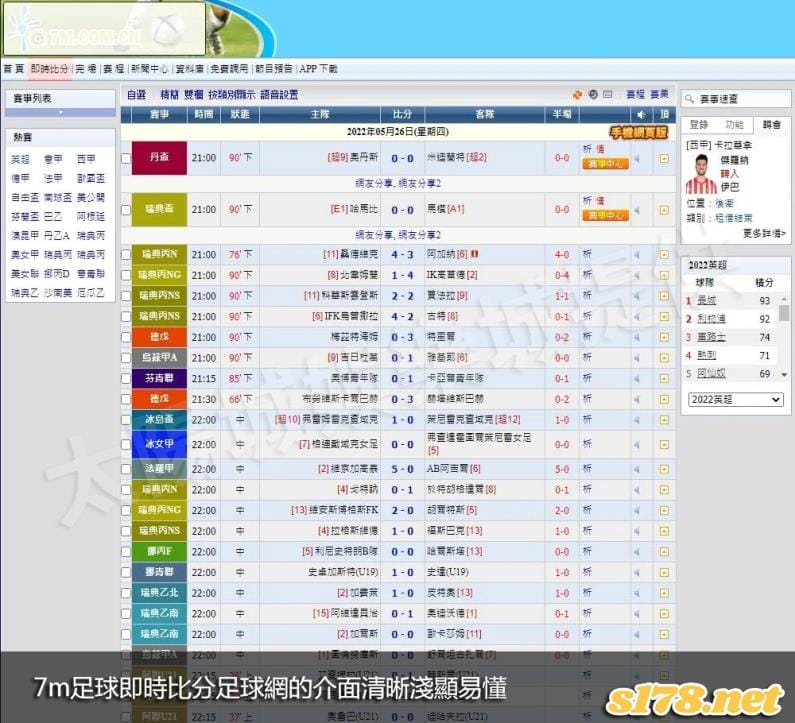Tick checkbox of 烏茲甲A 21:00 row

coord(126,358)
